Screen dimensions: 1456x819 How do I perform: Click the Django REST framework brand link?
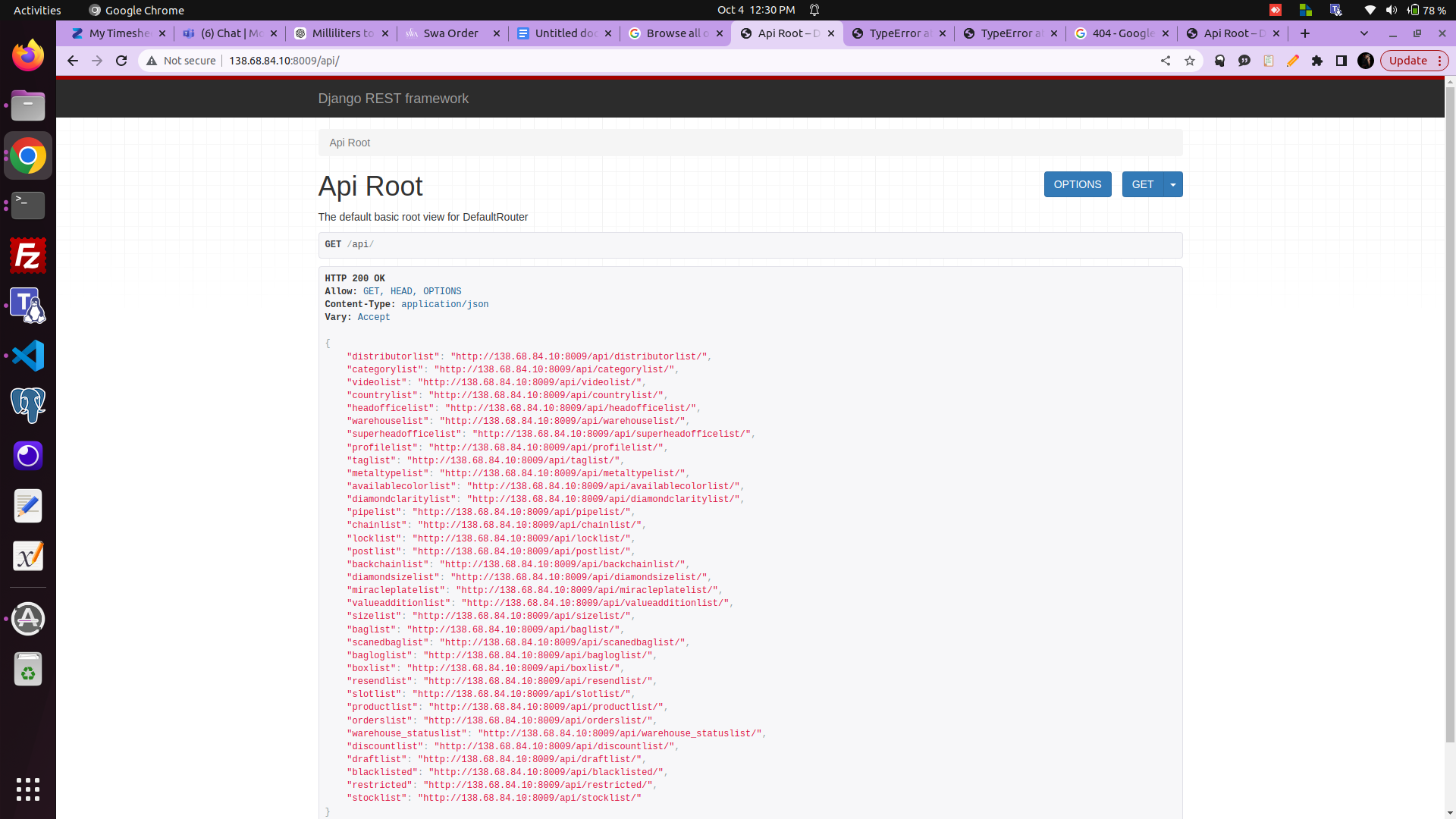tap(393, 99)
